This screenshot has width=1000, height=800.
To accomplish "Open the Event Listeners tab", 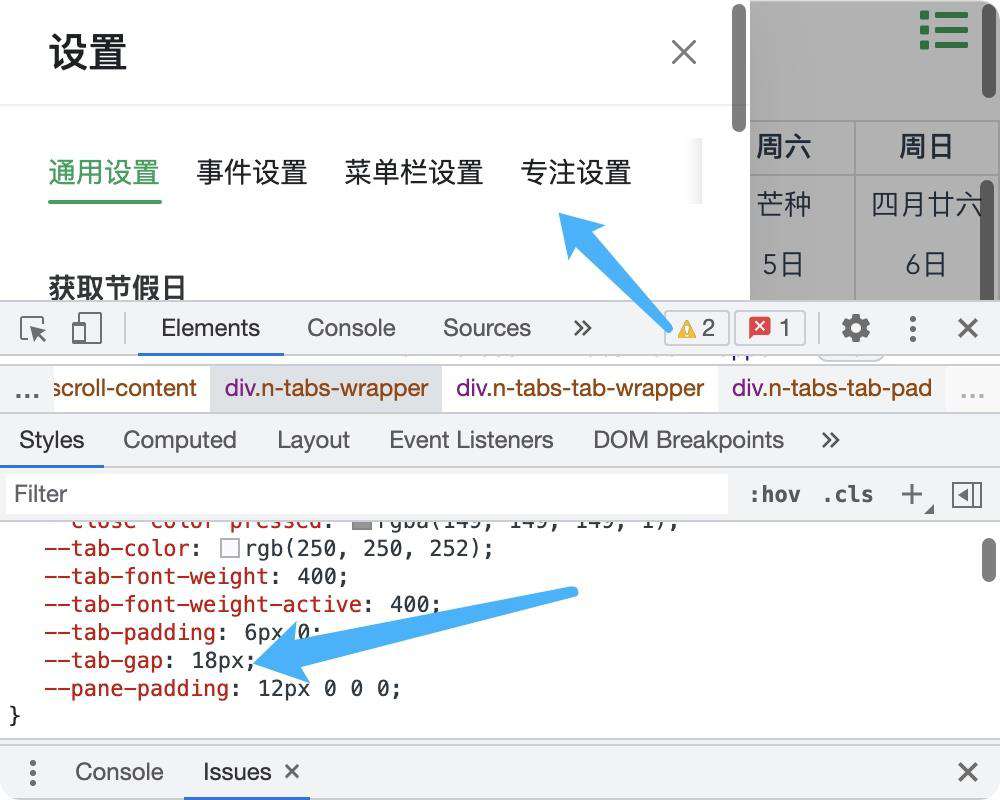I will pyautogui.click(x=471, y=440).
